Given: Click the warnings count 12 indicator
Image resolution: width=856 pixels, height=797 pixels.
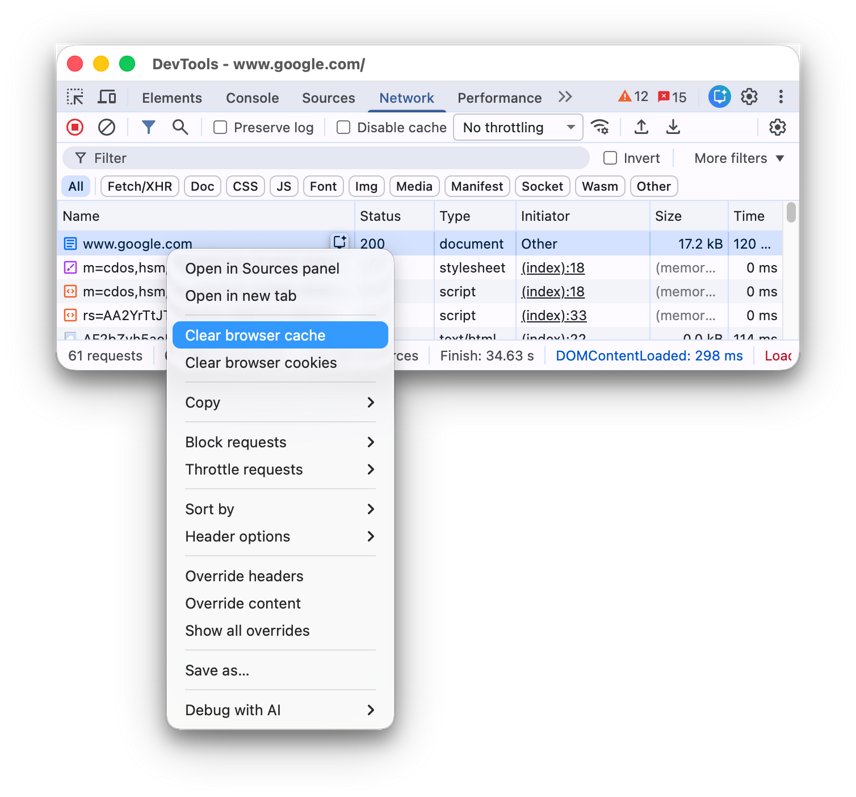Looking at the screenshot, I should (x=633, y=97).
